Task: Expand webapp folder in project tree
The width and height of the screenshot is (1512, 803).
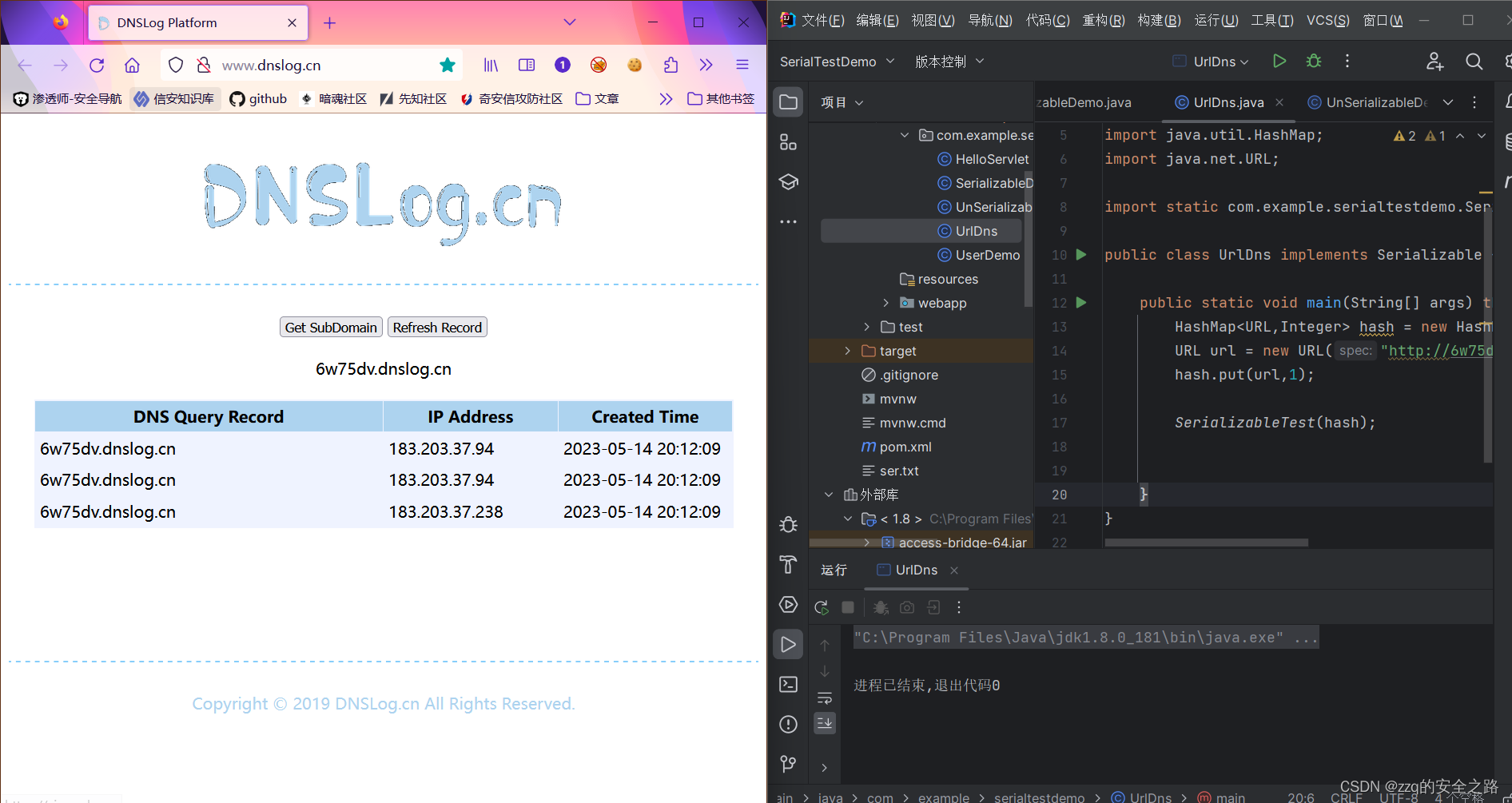Action: point(886,303)
